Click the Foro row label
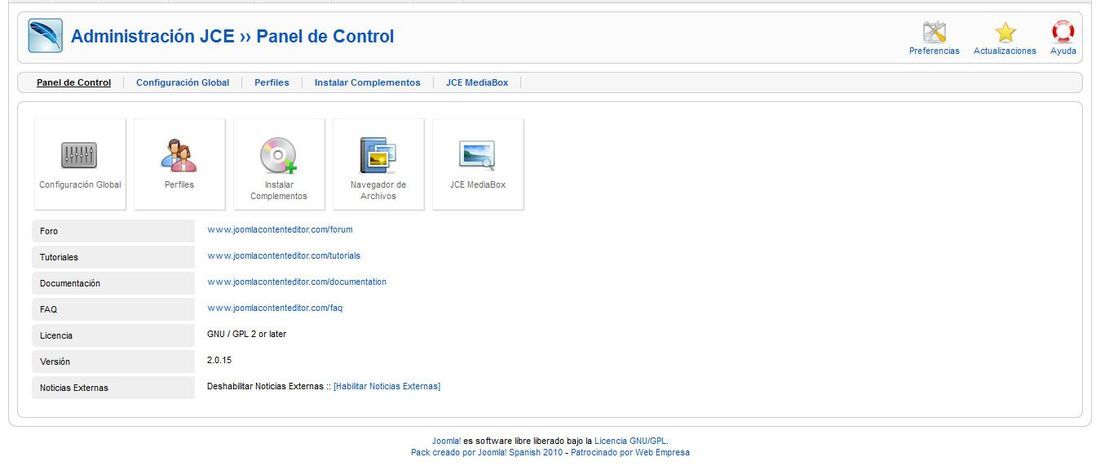 pyautogui.click(x=49, y=231)
